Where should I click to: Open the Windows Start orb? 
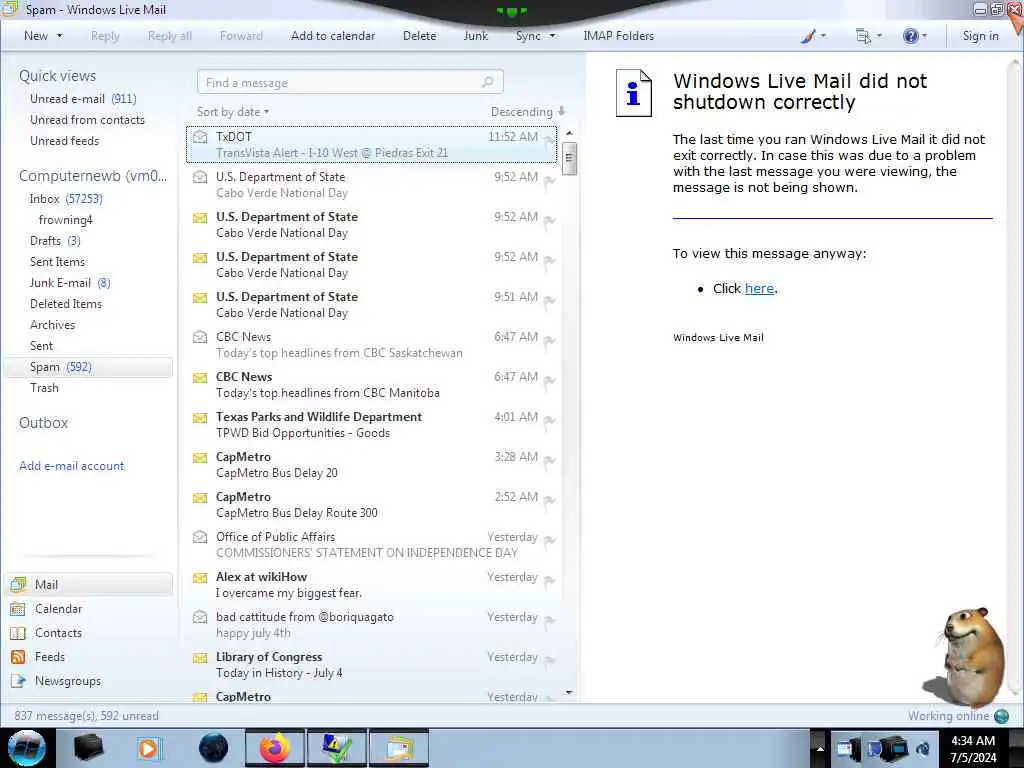[27, 748]
